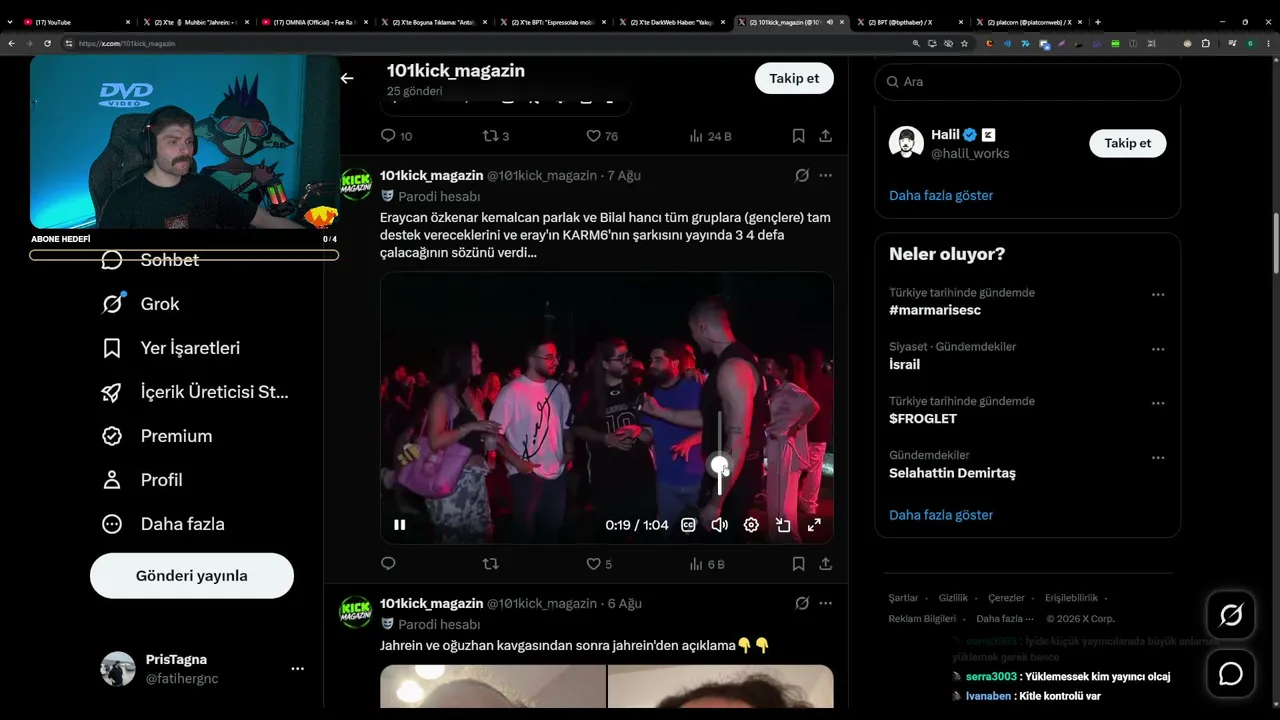The height and width of the screenshot is (720, 1280).
Task: Expand Daha fazla footer menu
Action: [x=1003, y=619]
